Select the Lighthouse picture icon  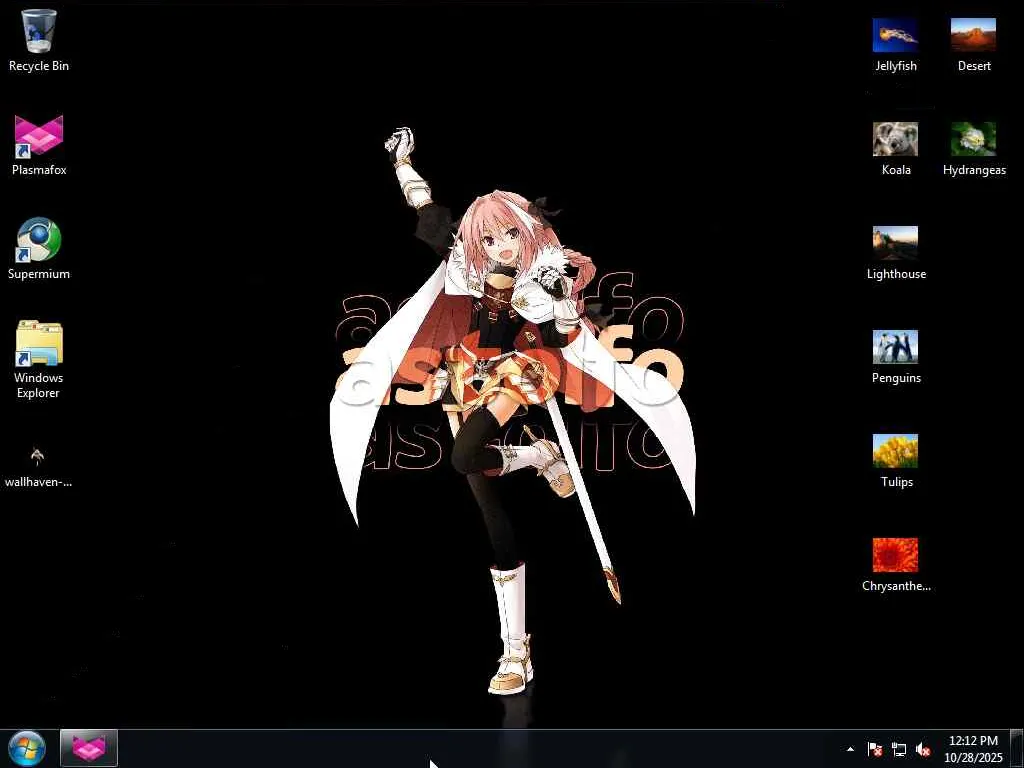[895, 252]
